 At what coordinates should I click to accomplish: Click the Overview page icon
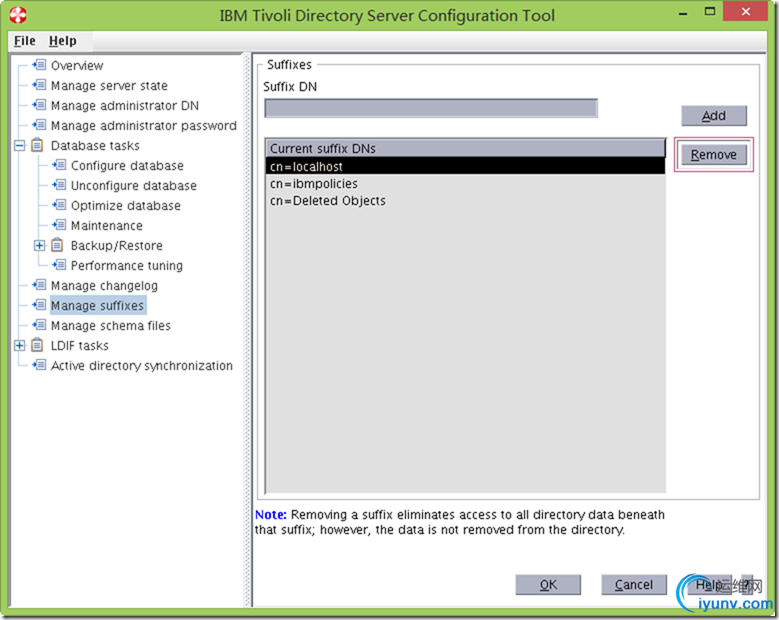[x=39, y=65]
